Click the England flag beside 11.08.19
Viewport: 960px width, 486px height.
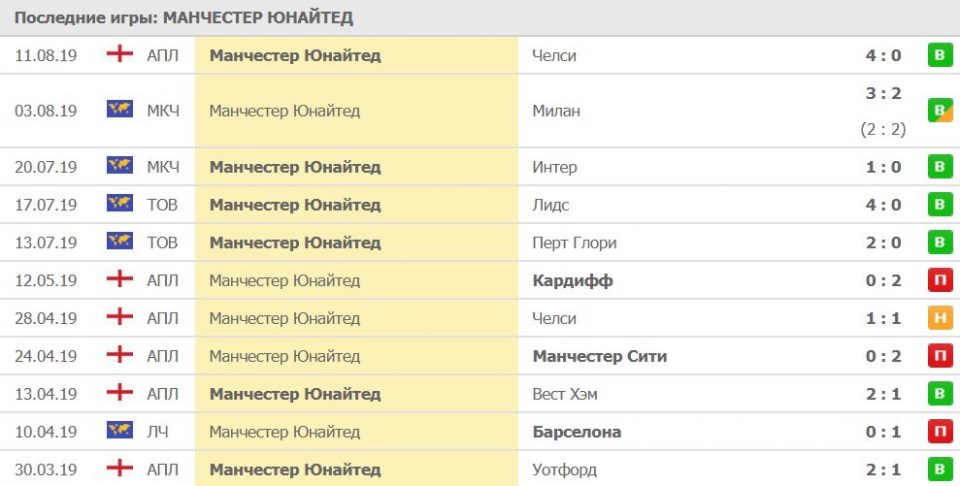[120, 55]
